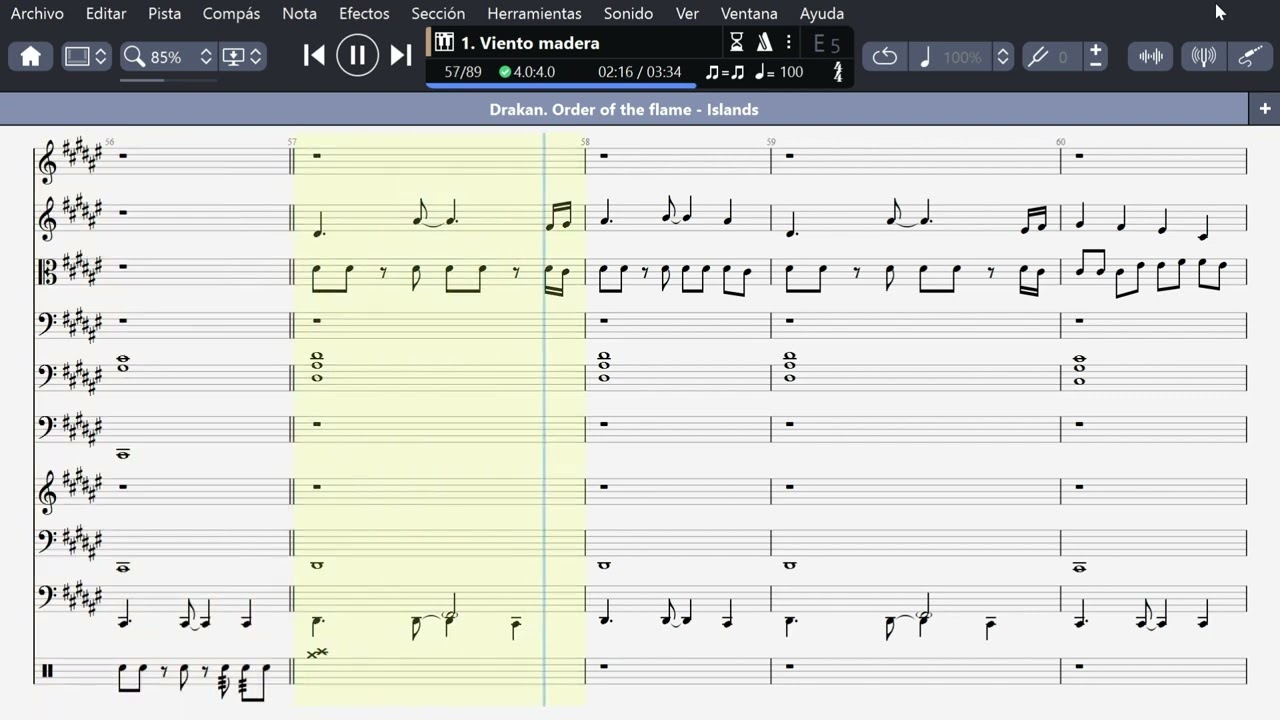
Task: Click the time display 02:16 / 03:34
Action: (640, 72)
